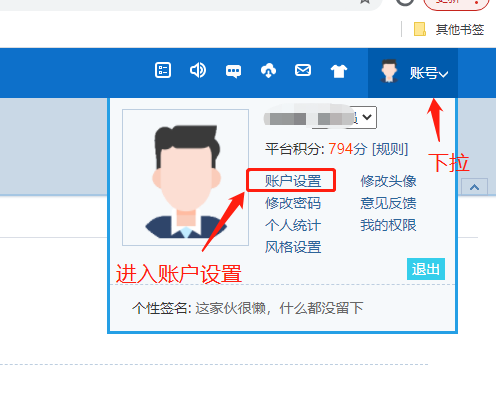Collapse panel using the up chevron button

click(474, 187)
